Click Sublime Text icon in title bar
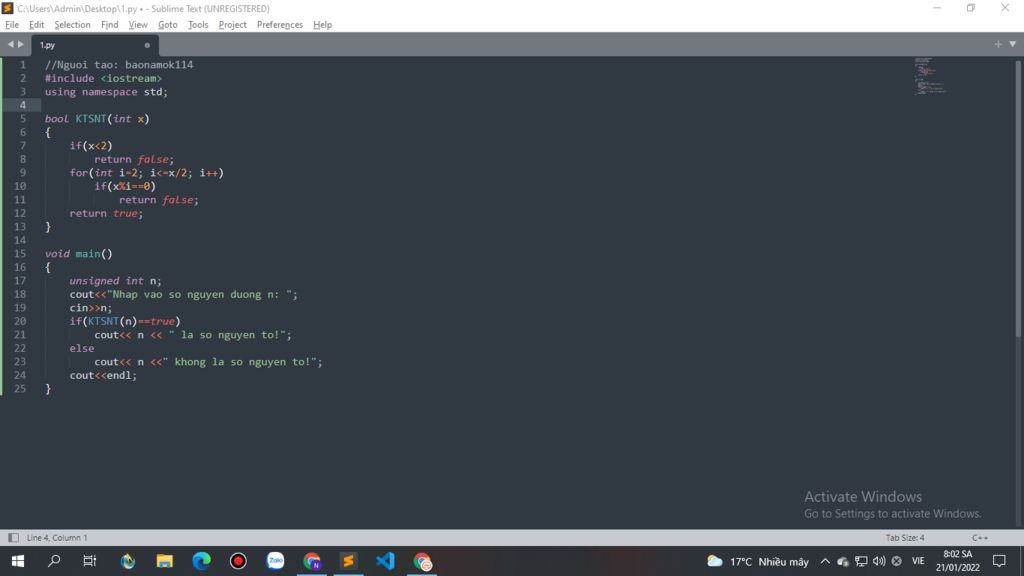The width and height of the screenshot is (1024, 576). [x=8, y=8]
